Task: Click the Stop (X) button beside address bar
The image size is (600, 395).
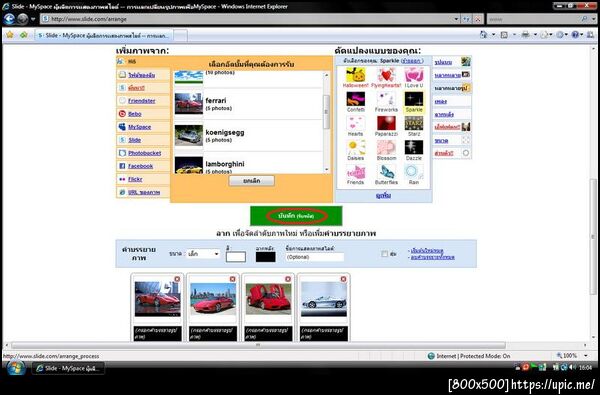Action: 478,19
